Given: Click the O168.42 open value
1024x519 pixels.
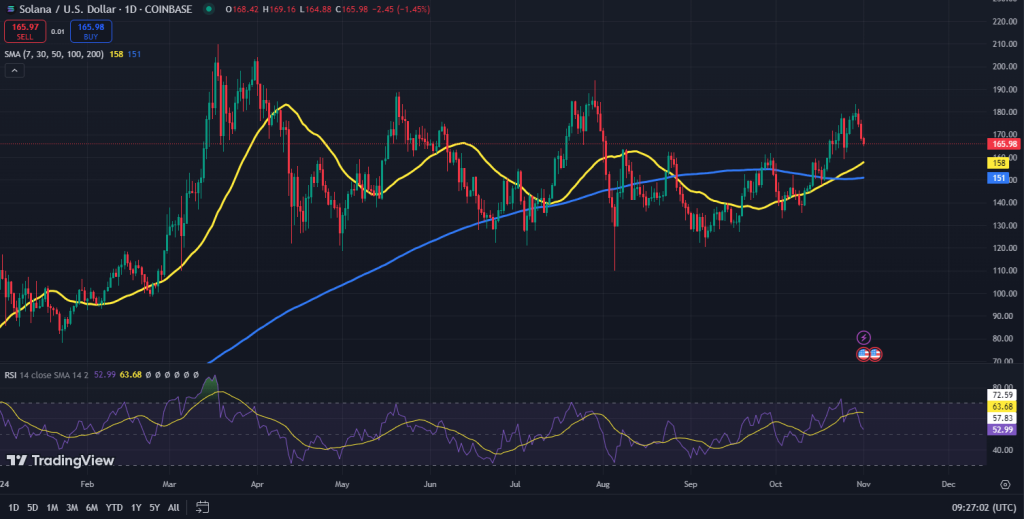Looking at the screenshot, I should click(x=240, y=9).
